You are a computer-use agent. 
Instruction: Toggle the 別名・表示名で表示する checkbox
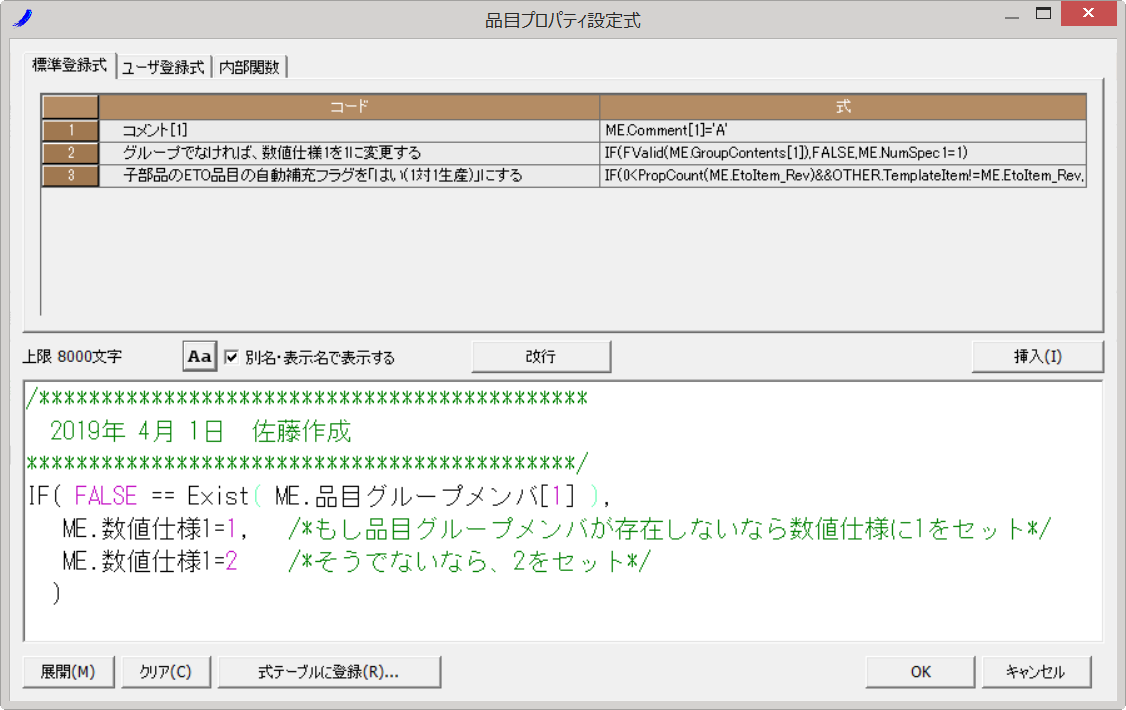[x=231, y=357]
